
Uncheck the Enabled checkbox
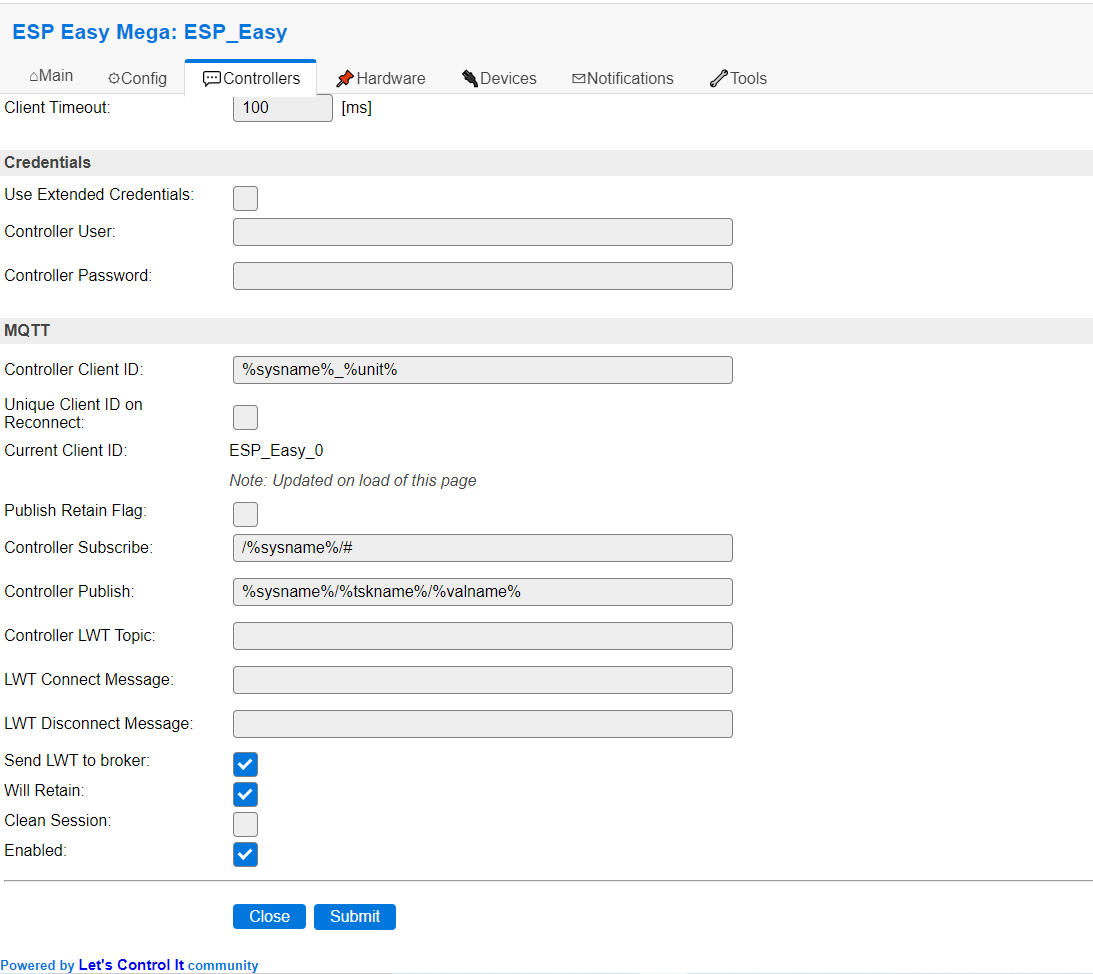(245, 854)
